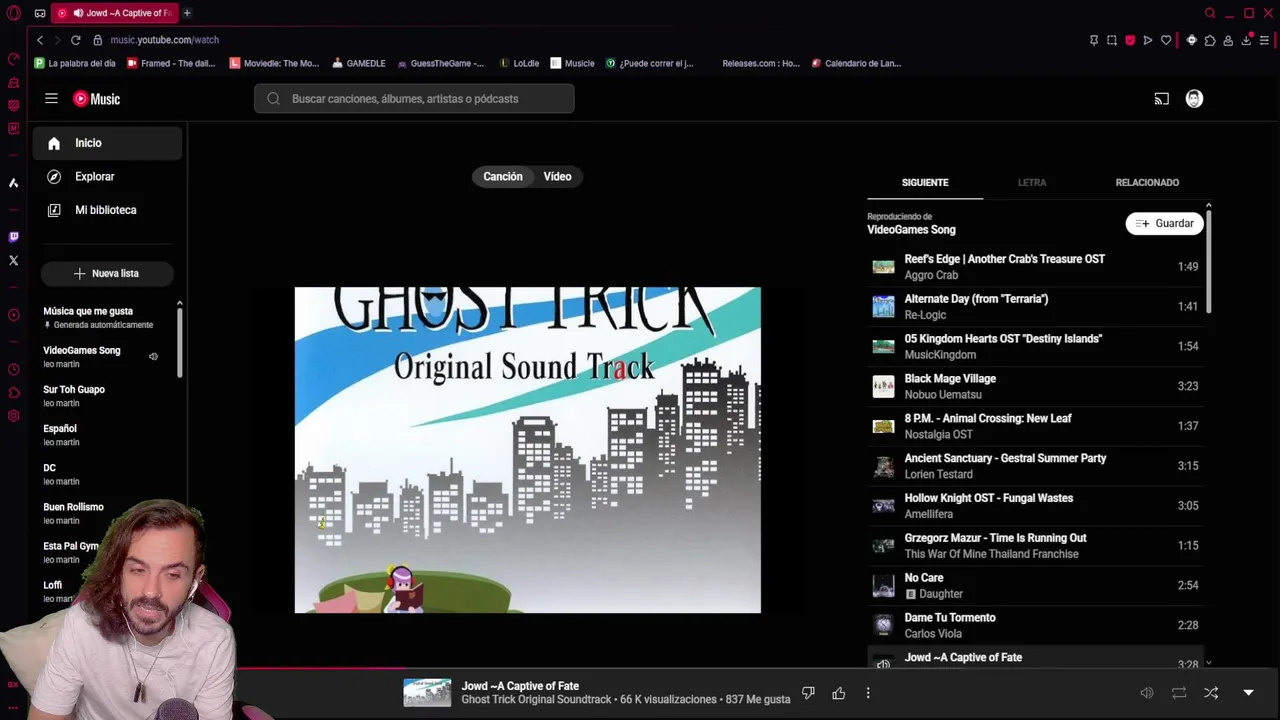1280x720 pixels.
Task: Open the browser downloads icon
Action: click(x=1246, y=40)
